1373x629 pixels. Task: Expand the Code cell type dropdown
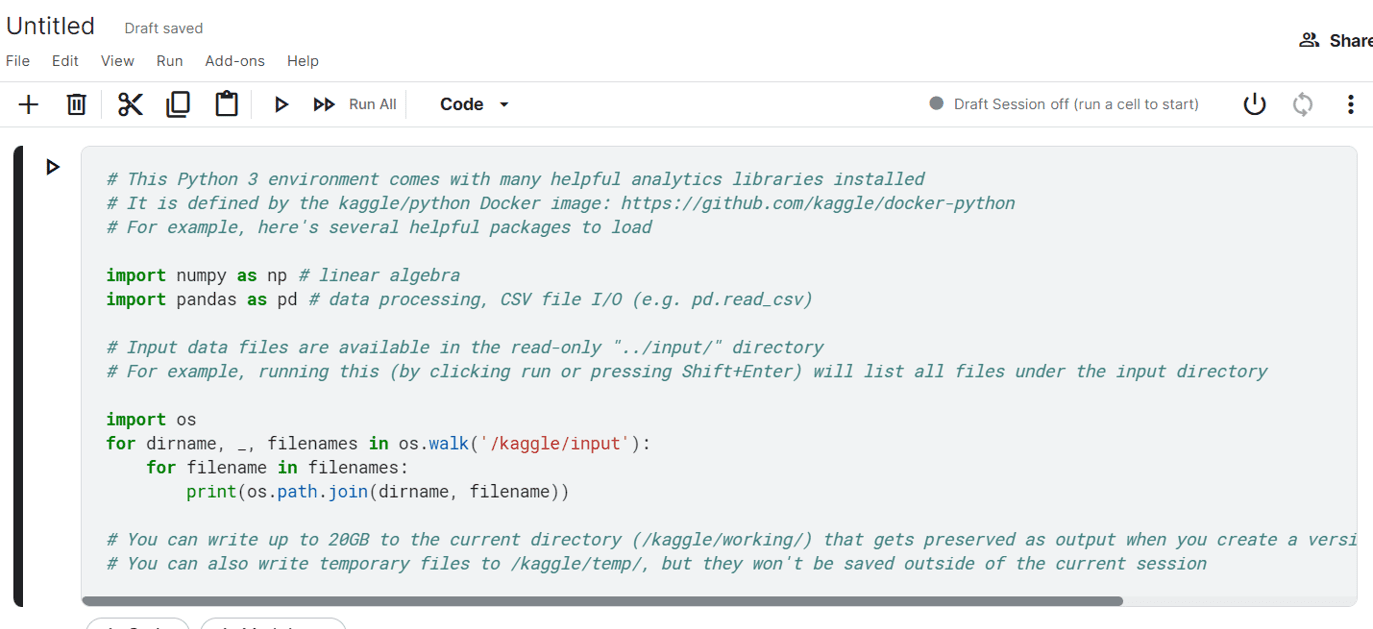point(475,104)
